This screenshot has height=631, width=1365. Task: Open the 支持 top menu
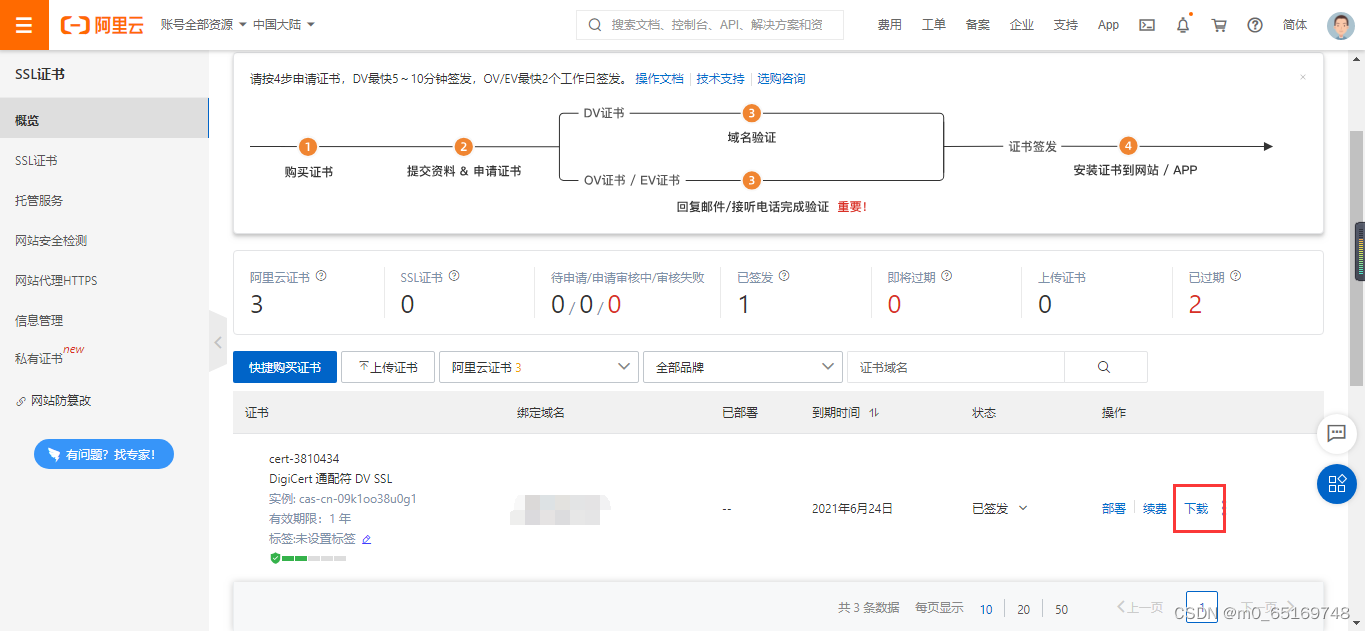[x=1065, y=25]
